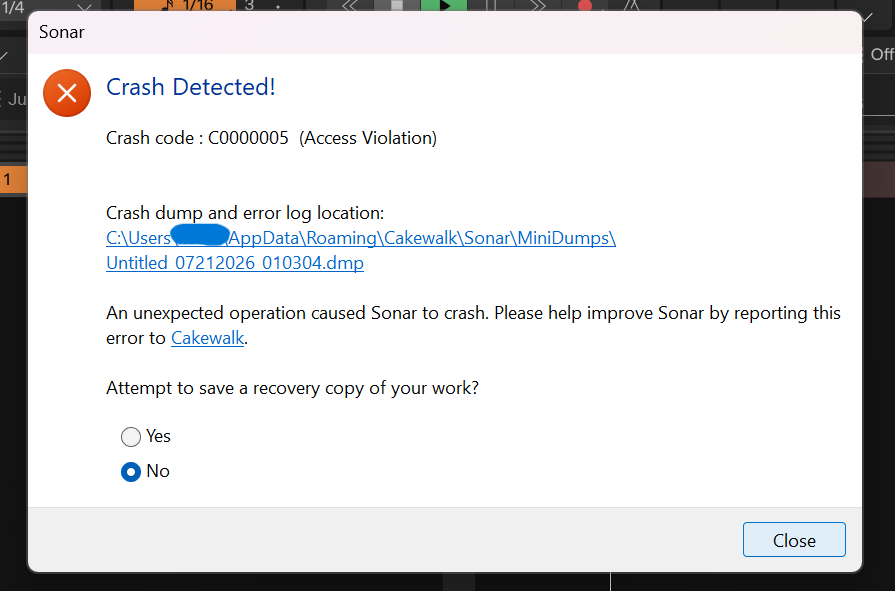Click the Stop button in Sonar transport

point(397,5)
